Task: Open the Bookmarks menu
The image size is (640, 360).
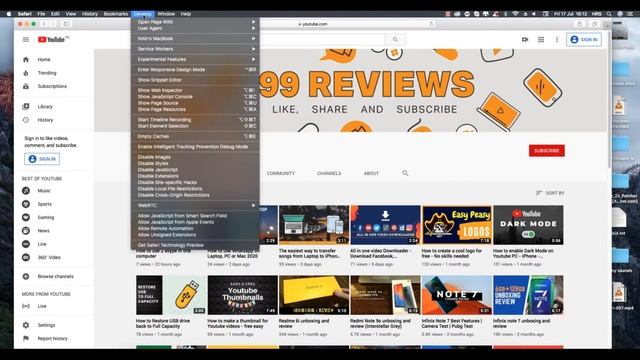Action: 116,13
